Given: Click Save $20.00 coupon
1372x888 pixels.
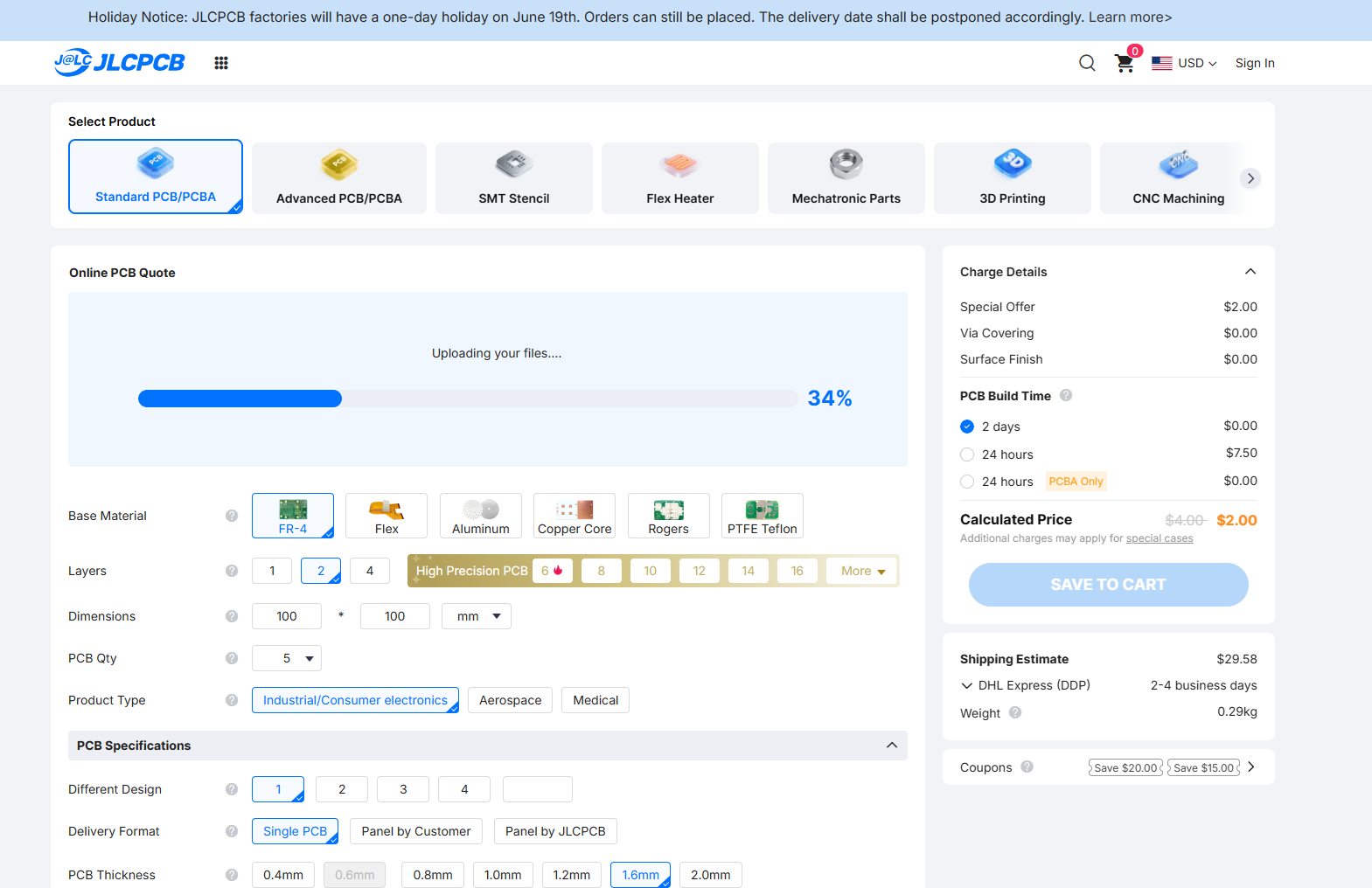Looking at the screenshot, I should (1126, 767).
